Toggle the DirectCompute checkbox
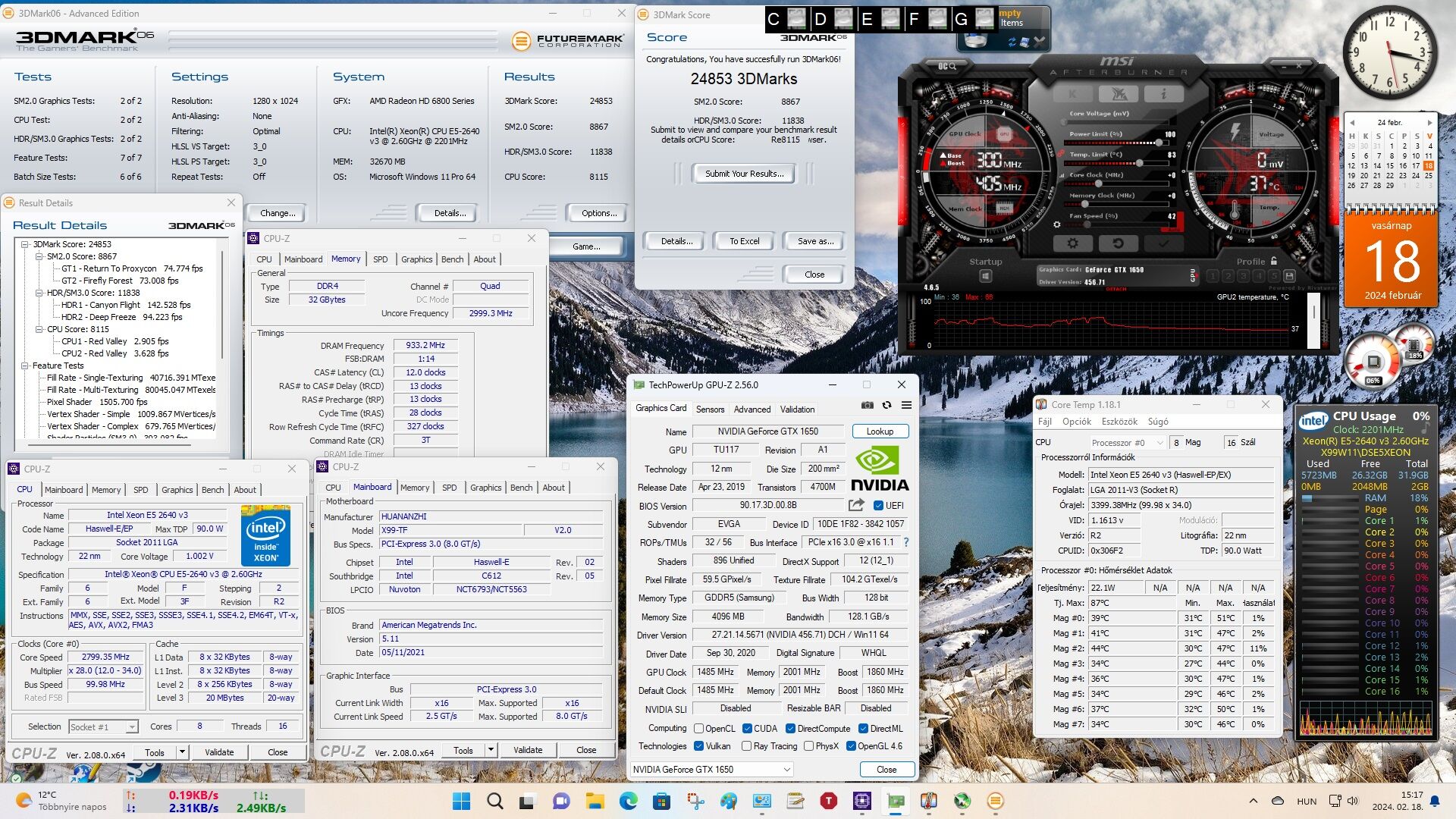 click(790, 728)
